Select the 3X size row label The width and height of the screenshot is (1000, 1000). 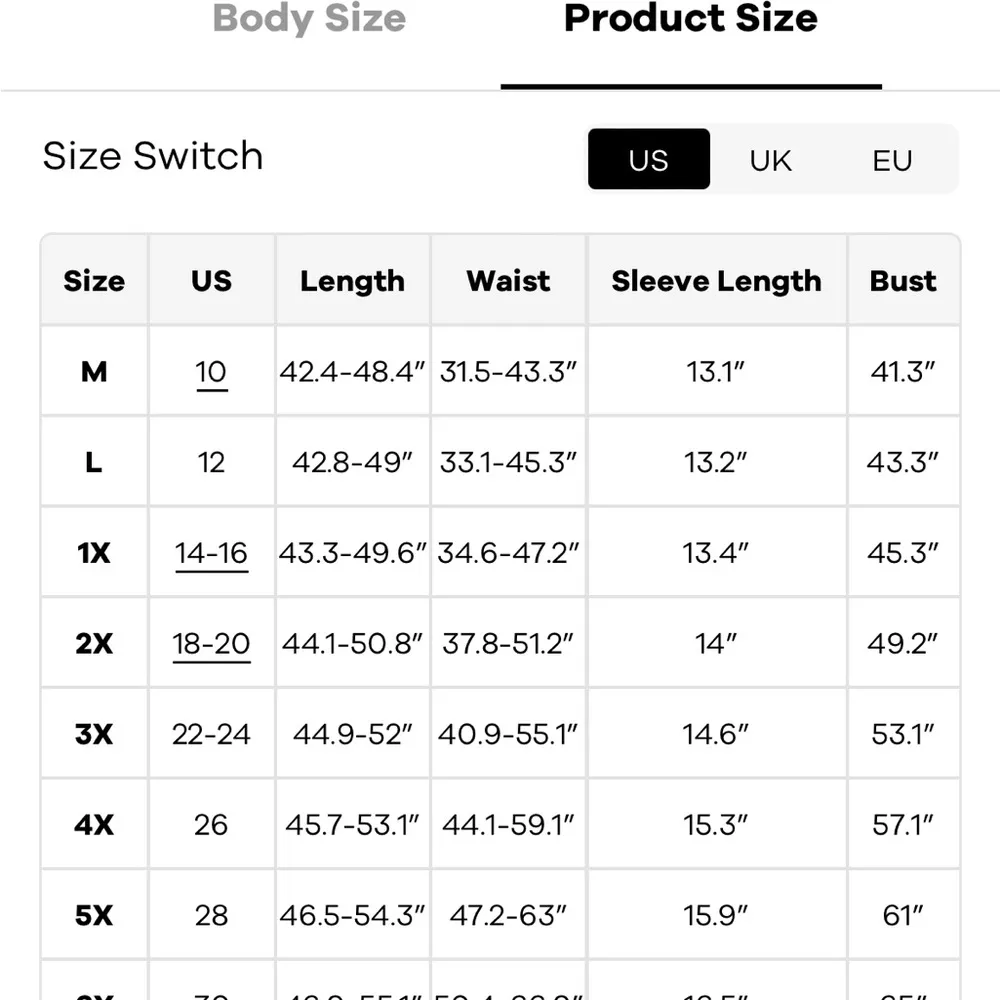94,735
